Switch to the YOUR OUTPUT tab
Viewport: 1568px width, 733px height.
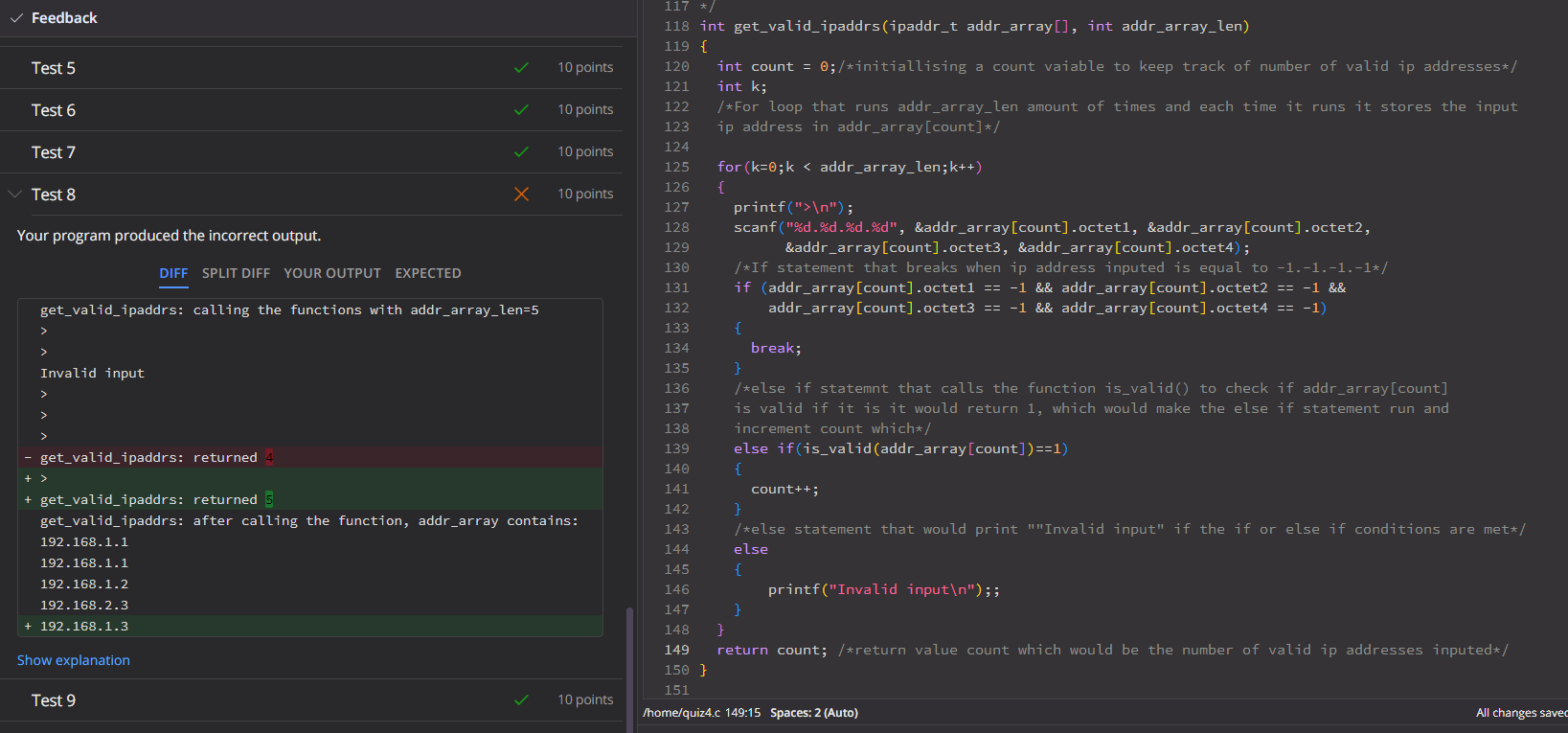pyautogui.click(x=332, y=273)
